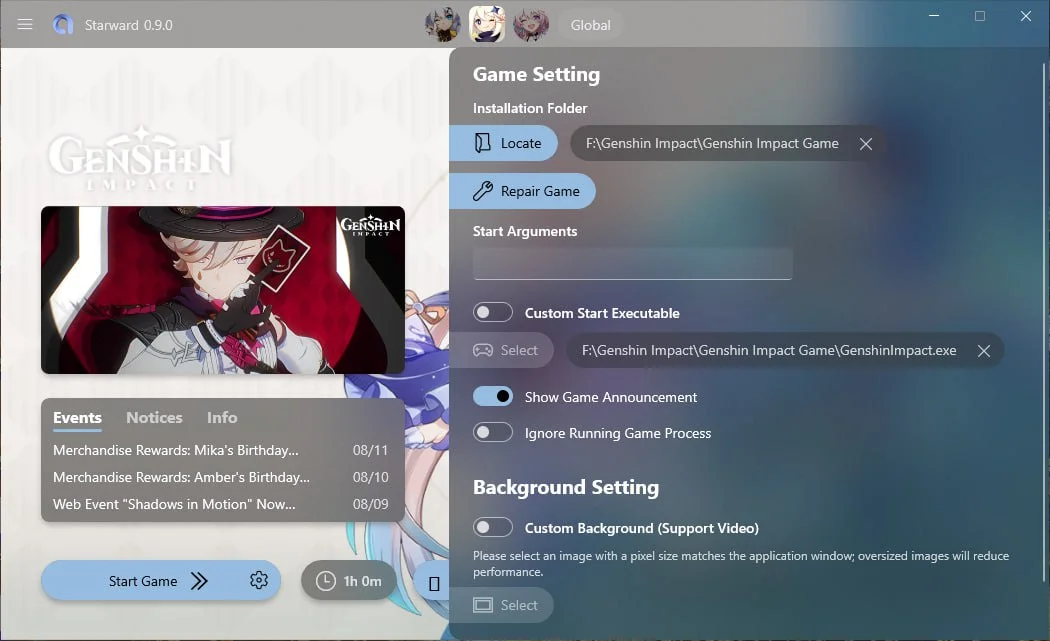Clear the installation folder path
The height and width of the screenshot is (641, 1050).
(866, 144)
